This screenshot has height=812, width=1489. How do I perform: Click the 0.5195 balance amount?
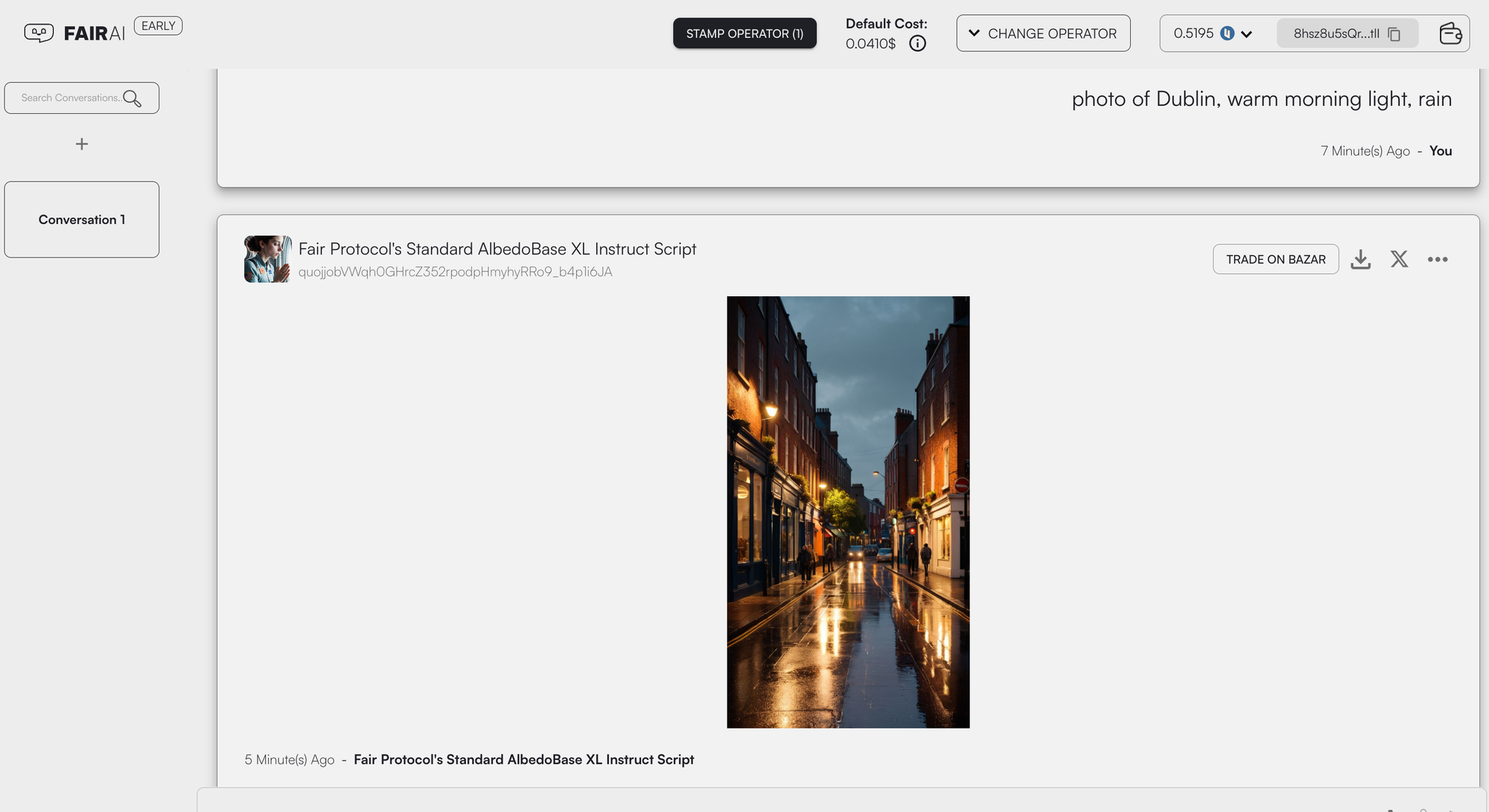[x=1193, y=33]
